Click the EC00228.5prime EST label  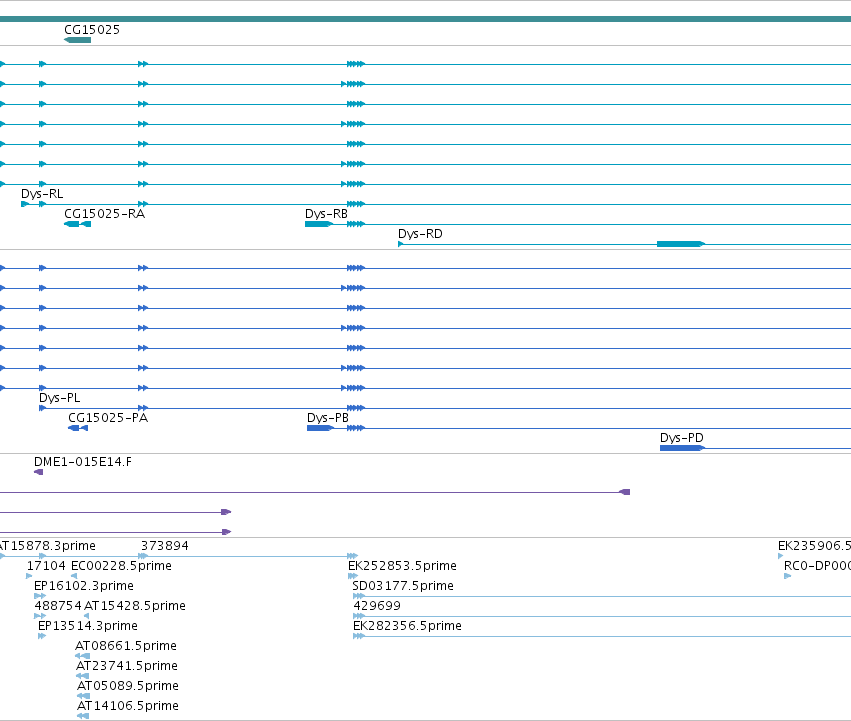pos(121,566)
